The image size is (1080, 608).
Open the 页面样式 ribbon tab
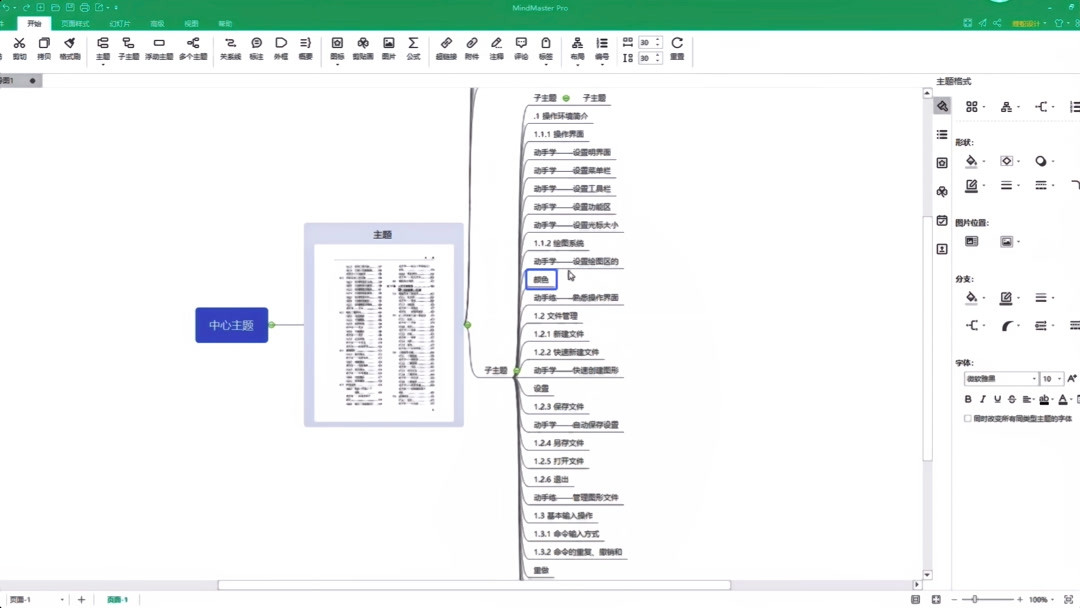click(76, 23)
